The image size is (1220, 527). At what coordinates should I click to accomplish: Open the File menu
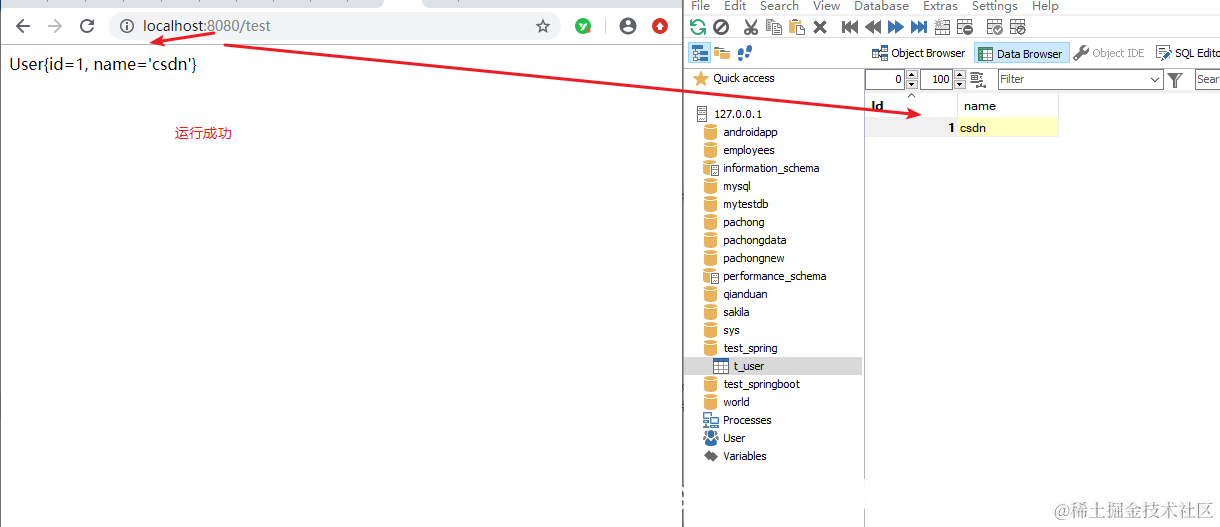tap(700, 6)
